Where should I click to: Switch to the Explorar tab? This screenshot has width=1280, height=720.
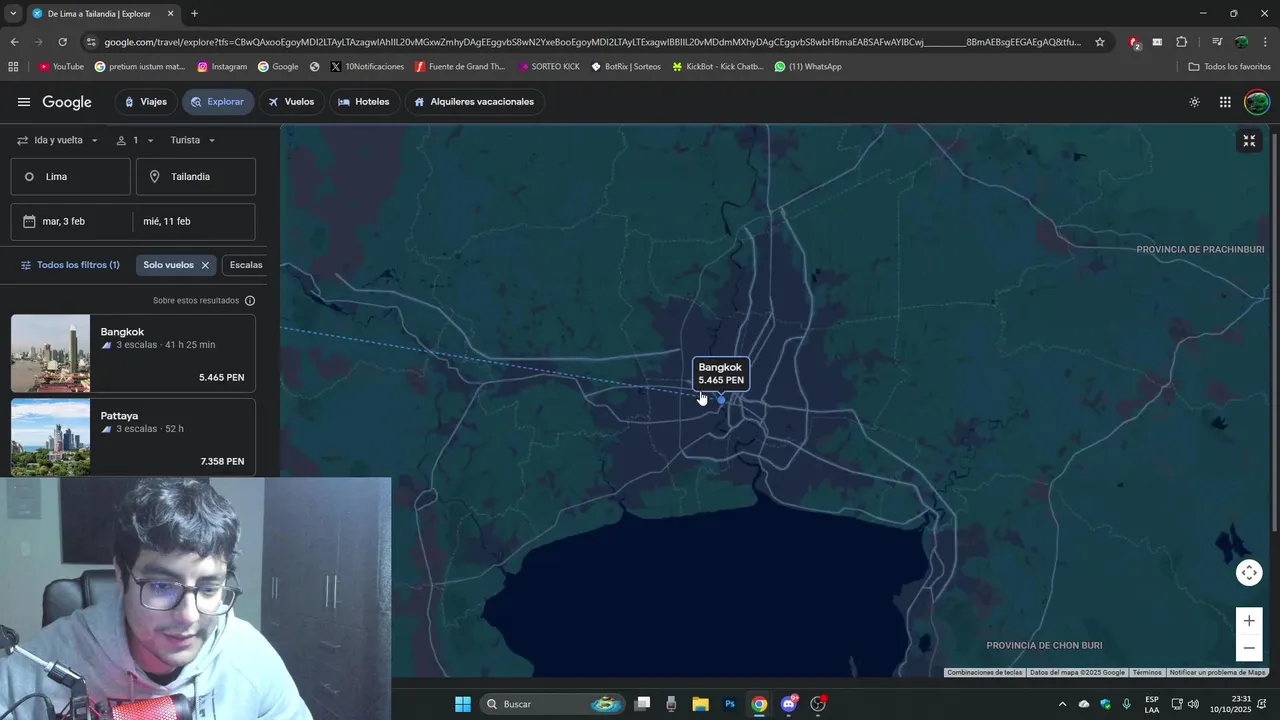218,102
